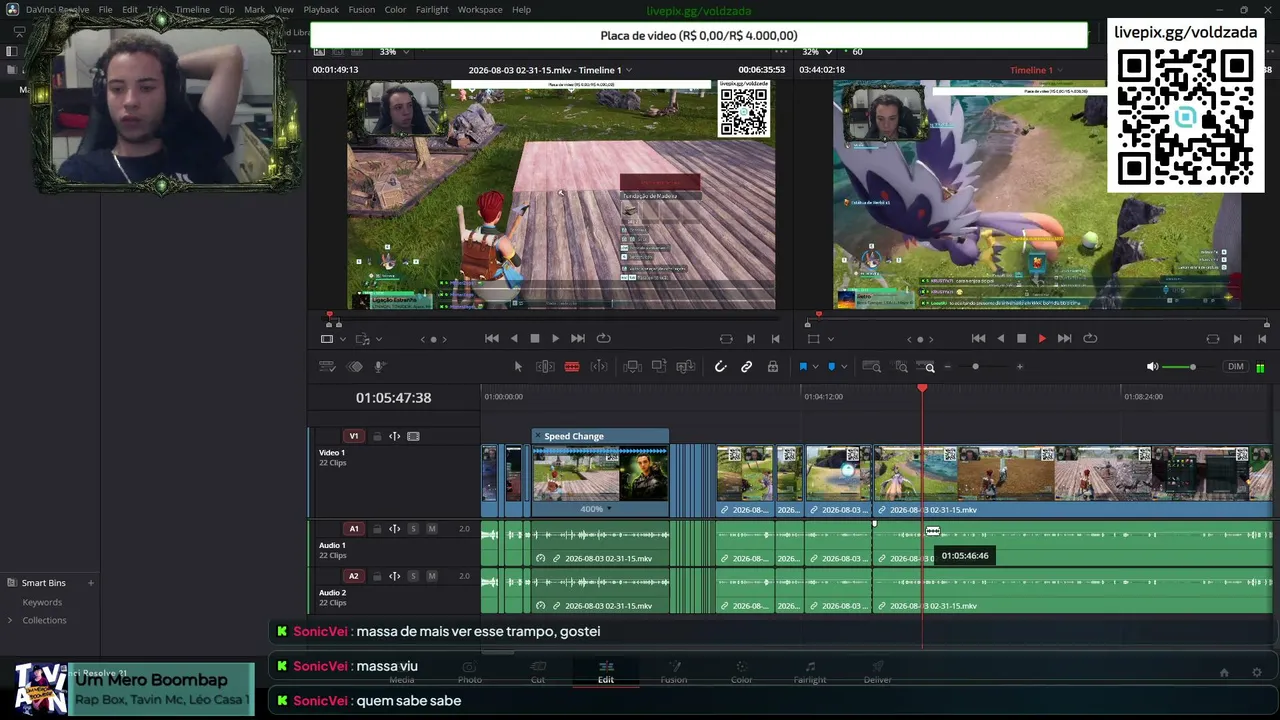Solo the Audio 1 track

coord(413,529)
